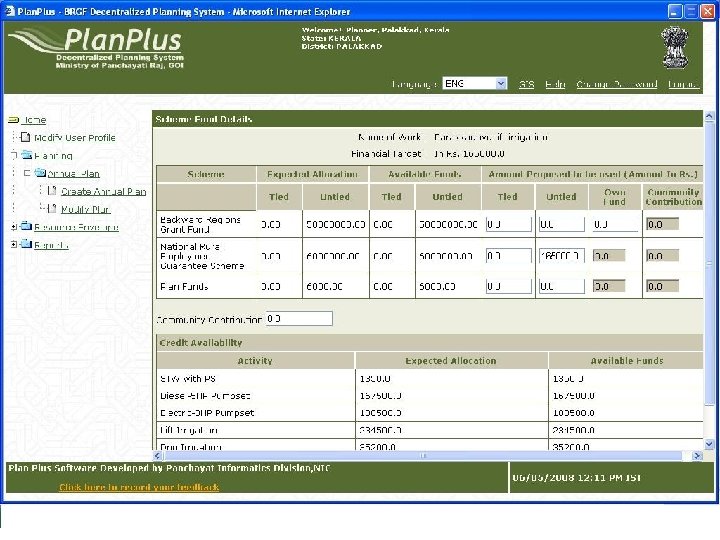This screenshot has height=540, width=720.
Task: Click the horizontal scrollbar left arrow
Action: (x=158, y=456)
